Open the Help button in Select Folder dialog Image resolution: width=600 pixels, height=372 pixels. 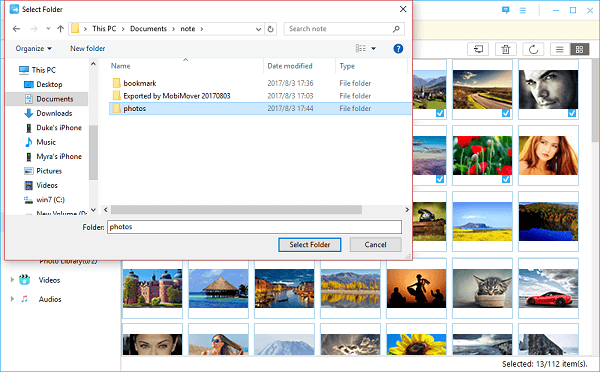coord(398,49)
